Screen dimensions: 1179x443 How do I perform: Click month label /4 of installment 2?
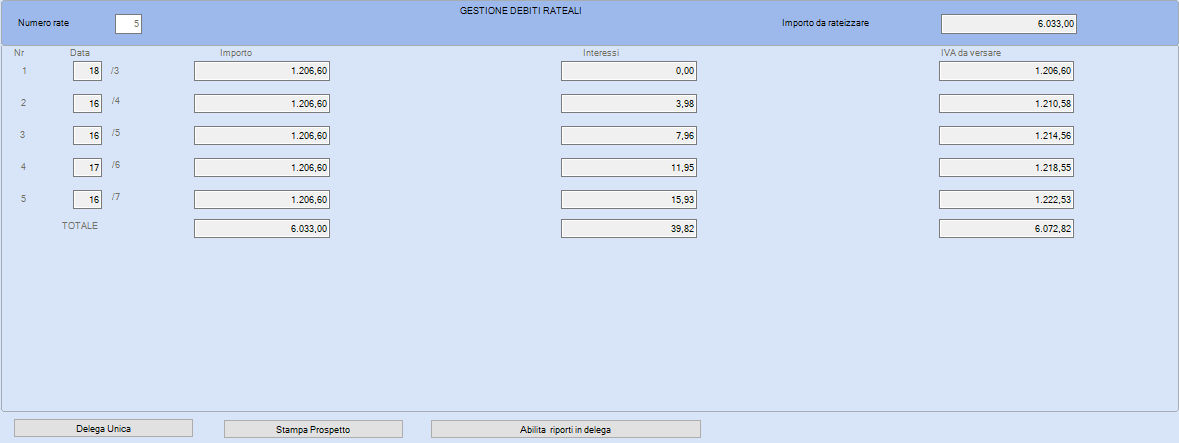(x=115, y=101)
